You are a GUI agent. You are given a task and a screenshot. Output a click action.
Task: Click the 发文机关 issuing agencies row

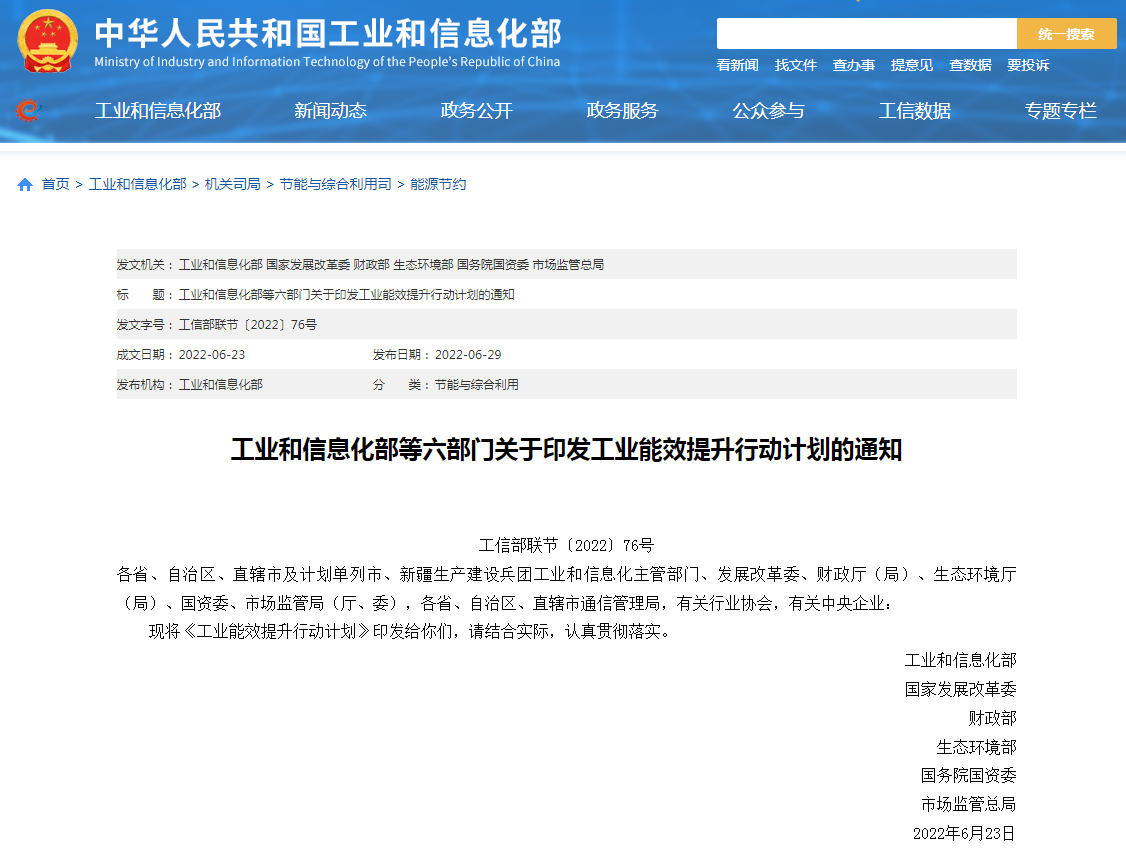567,264
